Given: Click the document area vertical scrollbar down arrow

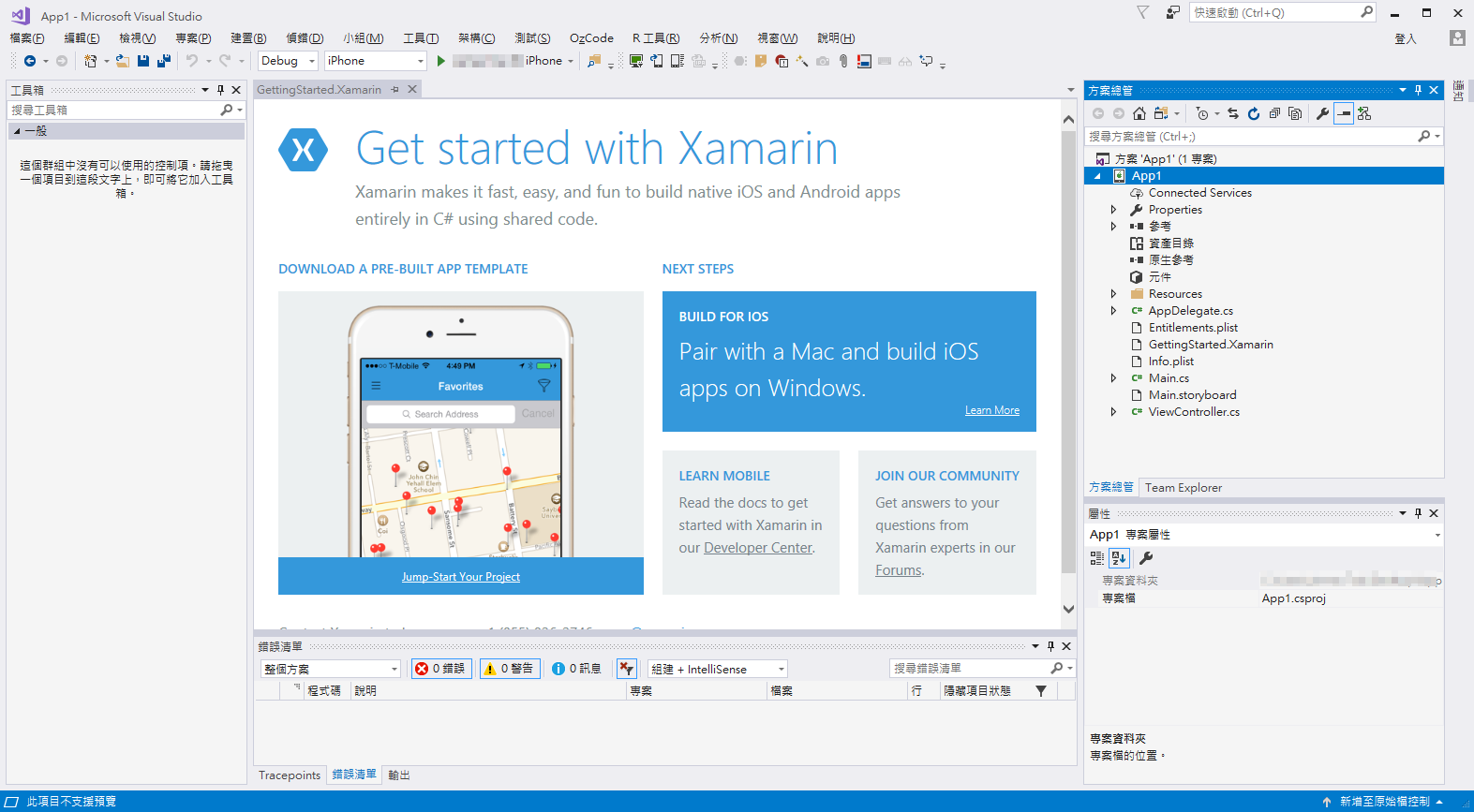Looking at the screenshot, I should coord(1068,609).
